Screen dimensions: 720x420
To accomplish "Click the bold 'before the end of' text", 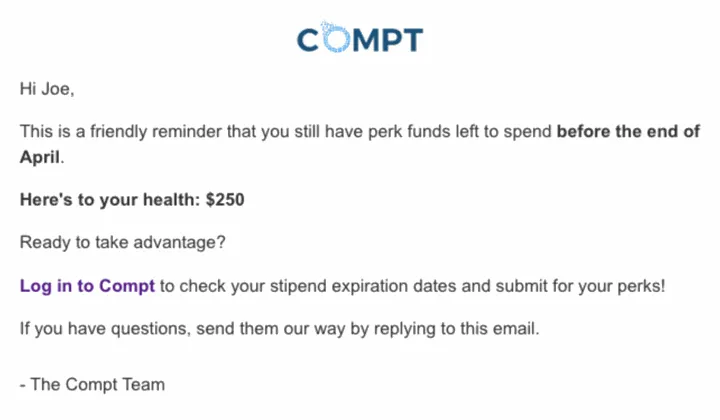I will tap(628, 132).
